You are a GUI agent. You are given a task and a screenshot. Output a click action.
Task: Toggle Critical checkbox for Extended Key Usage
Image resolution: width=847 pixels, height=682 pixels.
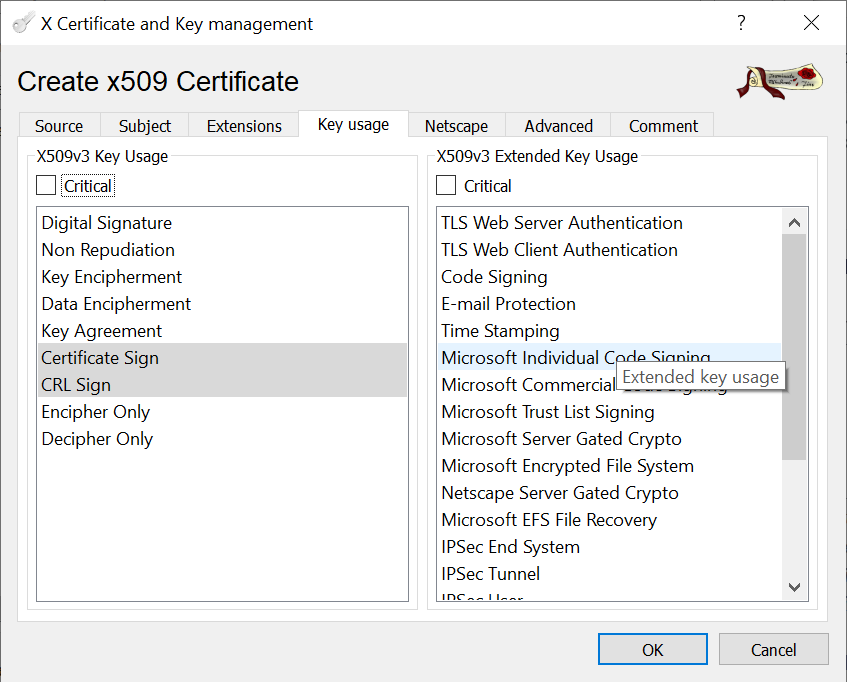click(x=446, y=185)
